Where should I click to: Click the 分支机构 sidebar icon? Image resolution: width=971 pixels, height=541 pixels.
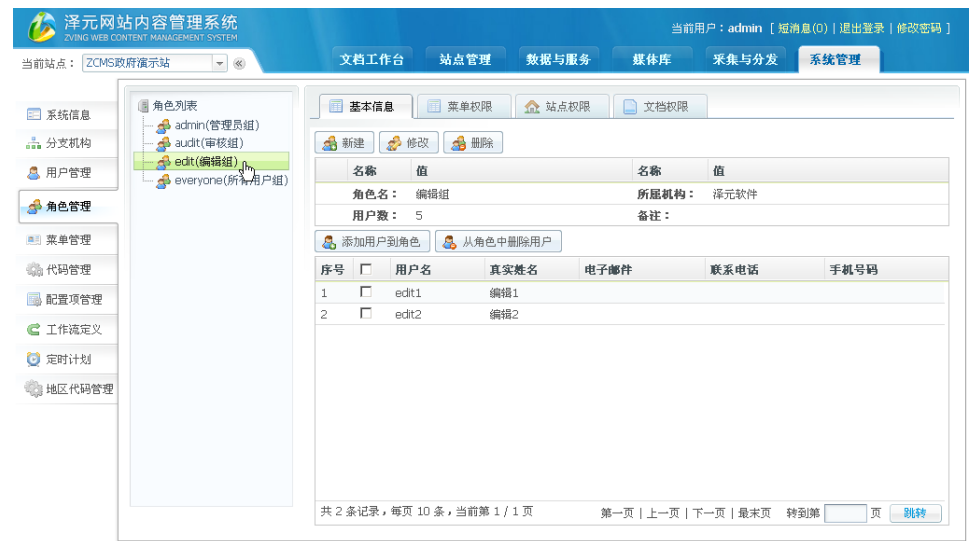click(33, 144)
